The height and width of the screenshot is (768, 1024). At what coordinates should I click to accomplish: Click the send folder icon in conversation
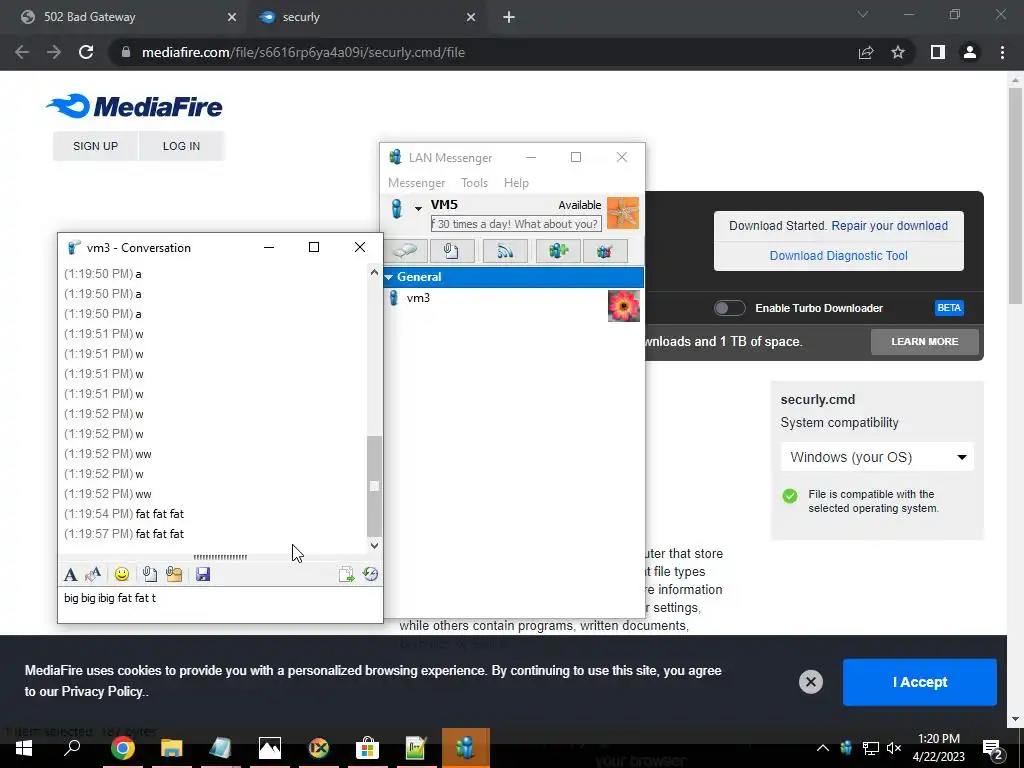[x=174, y=574]
